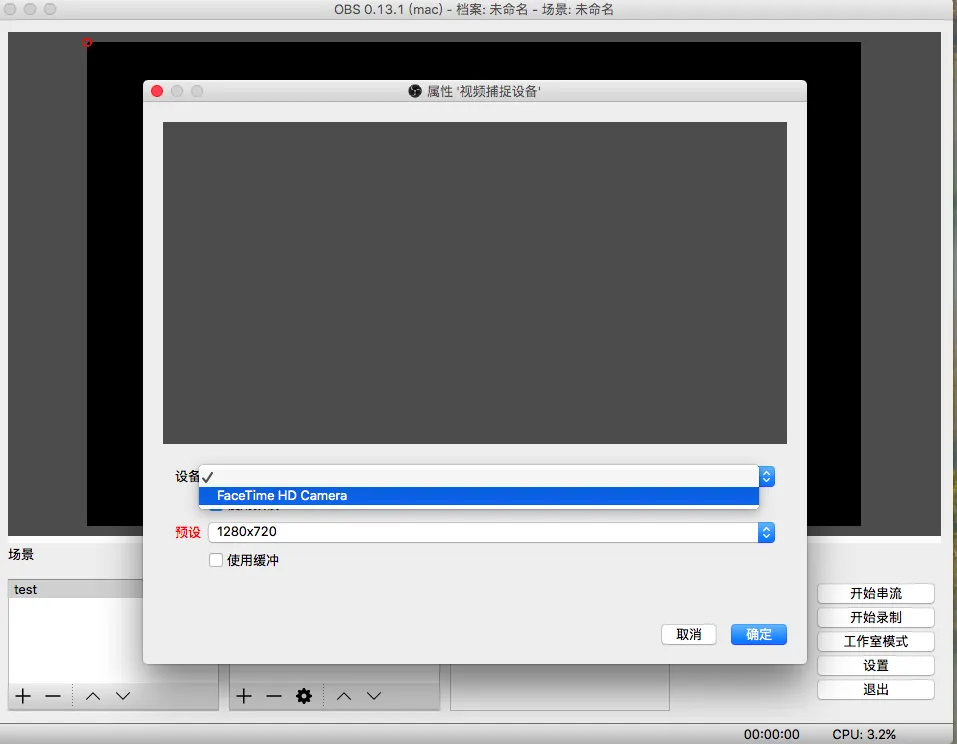Click the red marker in the preview corner
The image size is (957, 744).
coord(87,44)
